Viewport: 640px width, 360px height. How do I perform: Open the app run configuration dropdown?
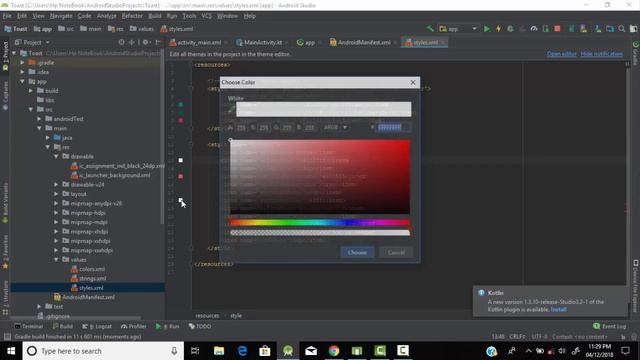pyautogui.click(x=458, y=29)
